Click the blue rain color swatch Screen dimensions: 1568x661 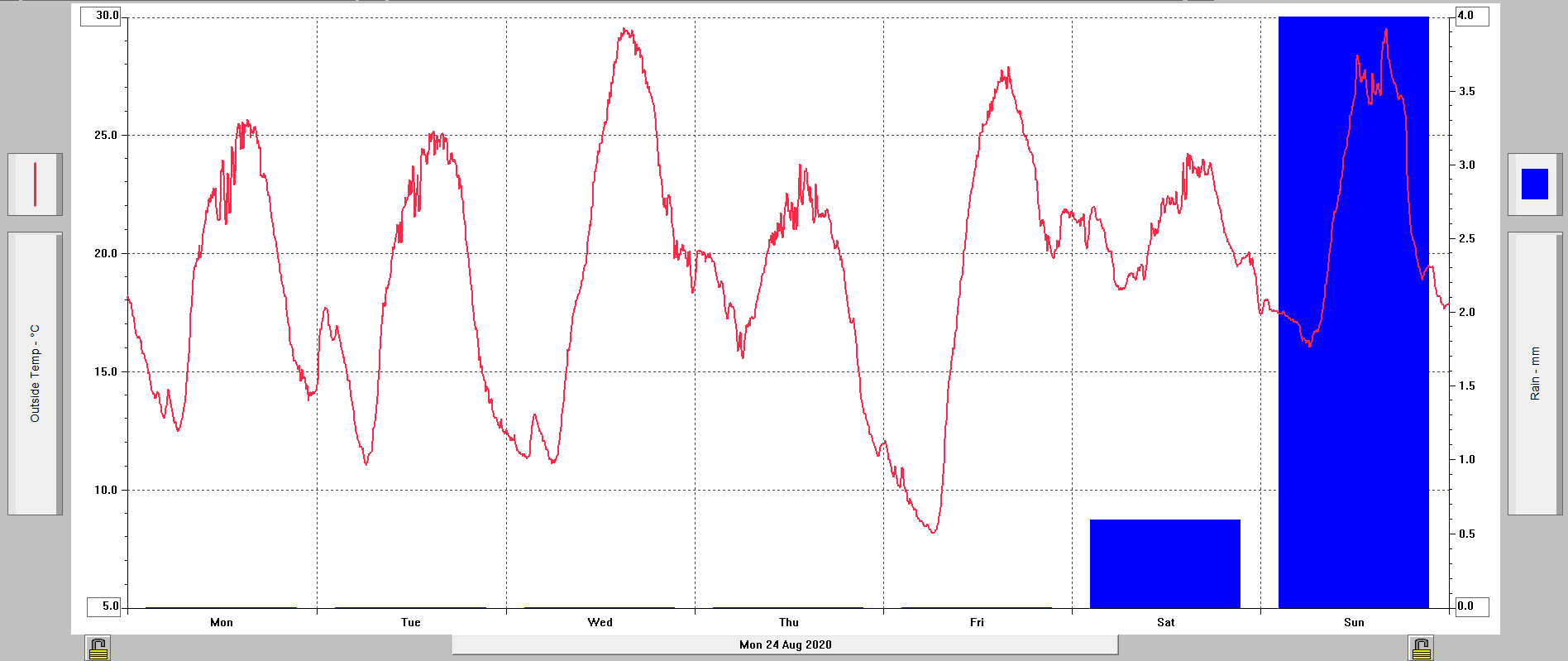tap(1534, 184)
